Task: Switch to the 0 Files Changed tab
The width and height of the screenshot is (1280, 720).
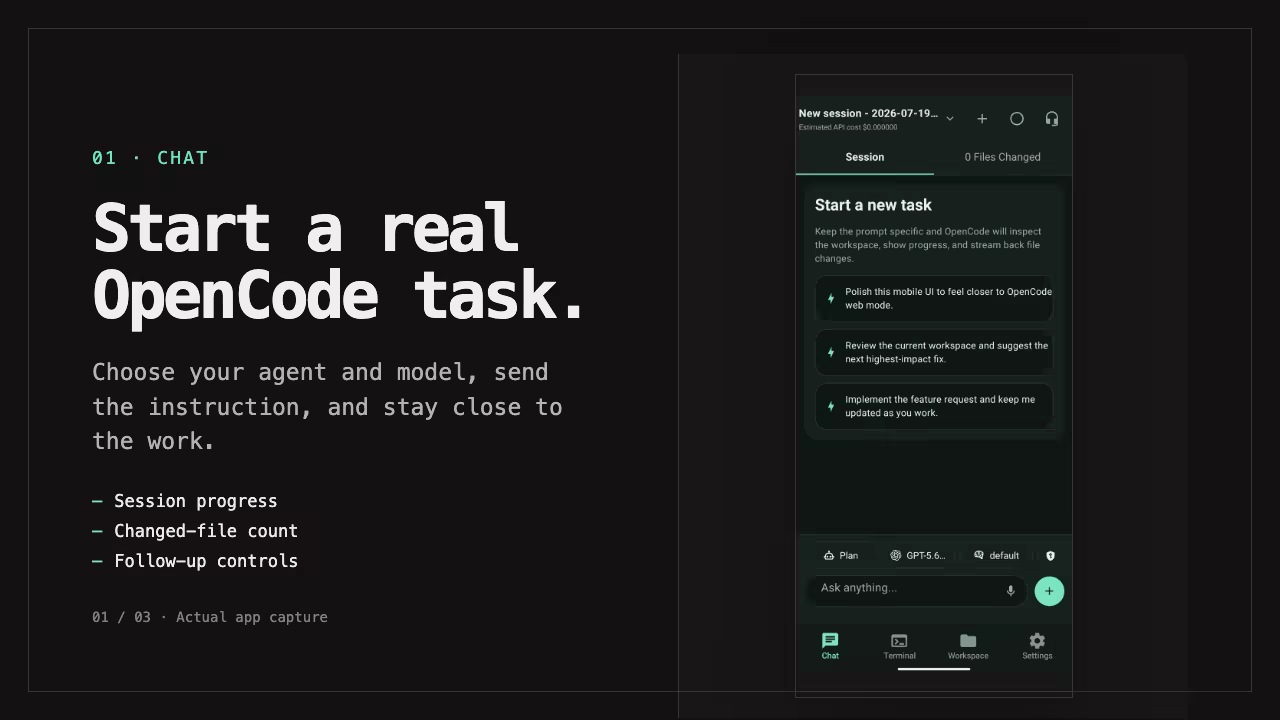Action: pos(1003,157)
